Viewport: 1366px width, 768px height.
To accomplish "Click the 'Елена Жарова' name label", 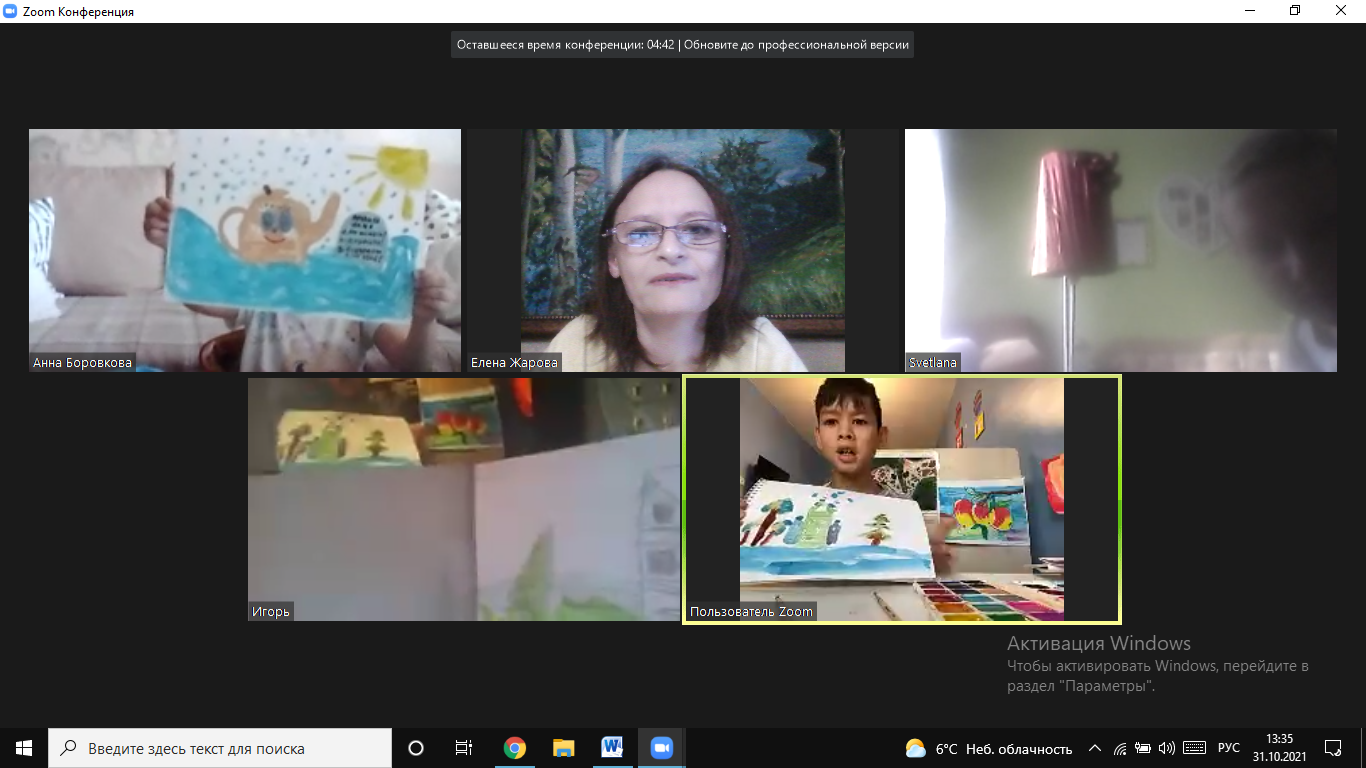I will (514, 363).
